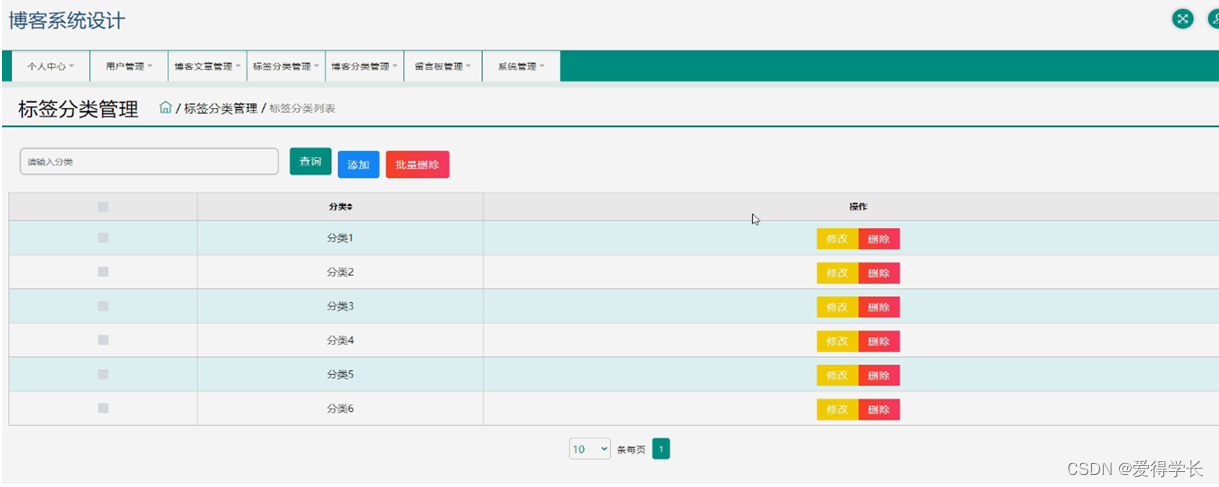
Task: Click the 标签分类管理 breadcrumb link
Action: 220,108
